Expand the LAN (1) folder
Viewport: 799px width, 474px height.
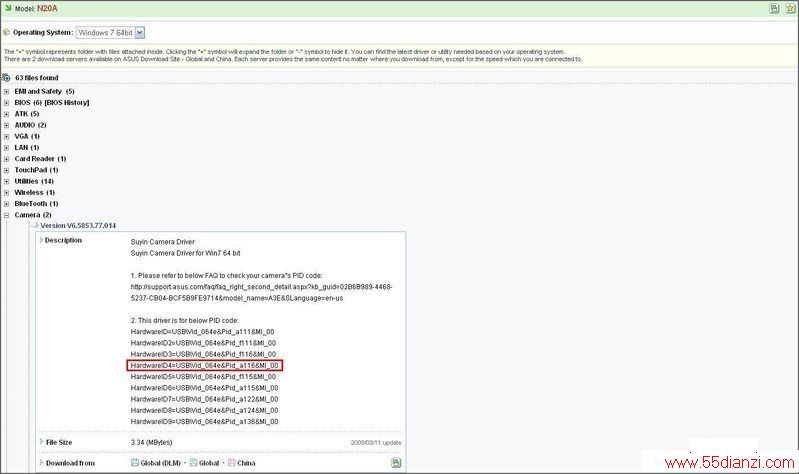tap(7, 148)
